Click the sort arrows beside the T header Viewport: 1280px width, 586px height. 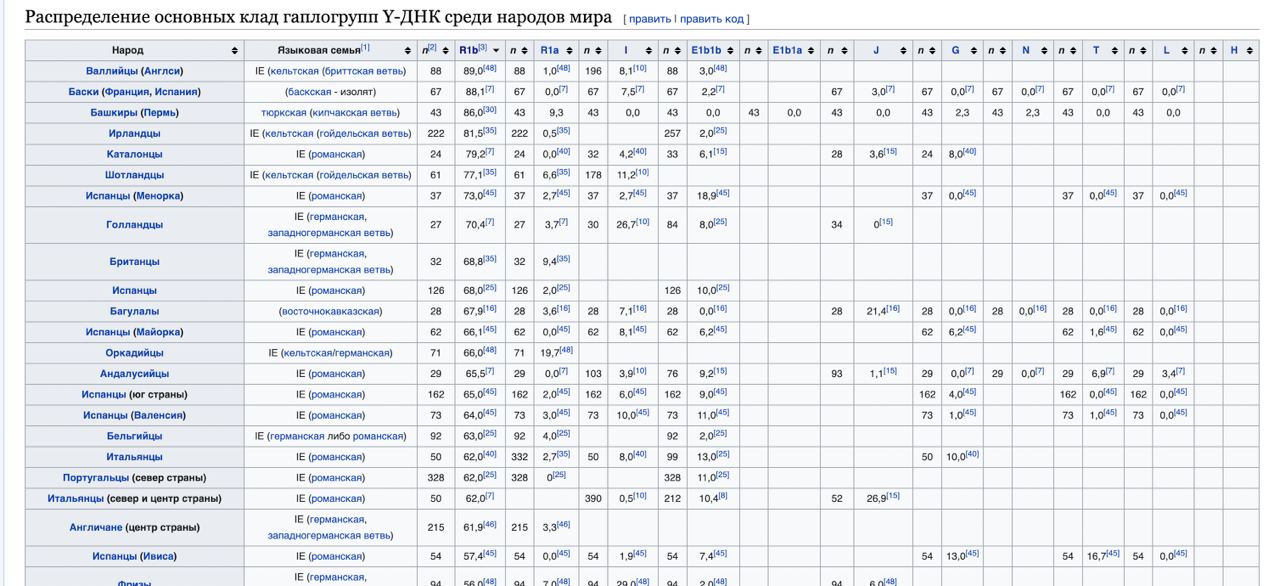pos(1114,50)
